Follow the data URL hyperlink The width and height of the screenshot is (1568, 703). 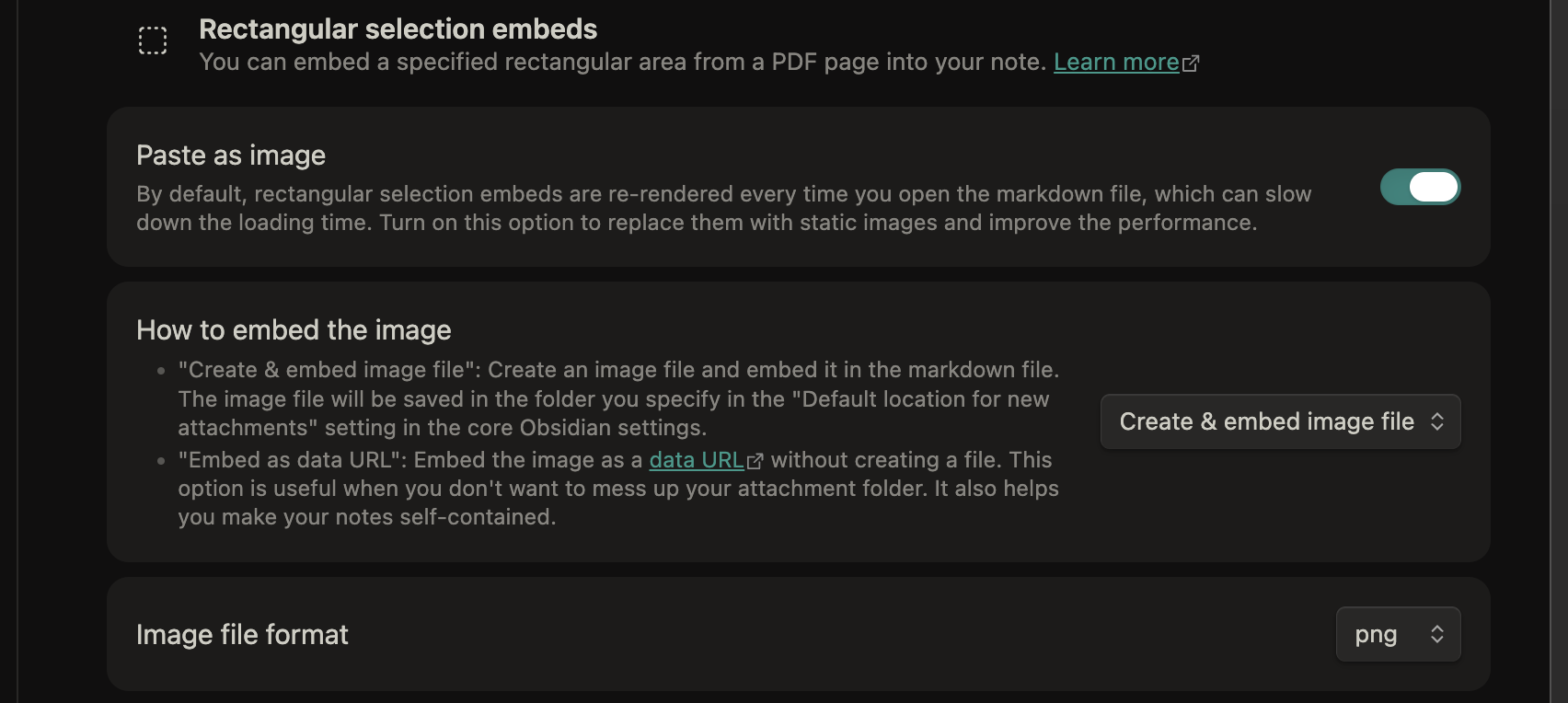coord(696,460)
